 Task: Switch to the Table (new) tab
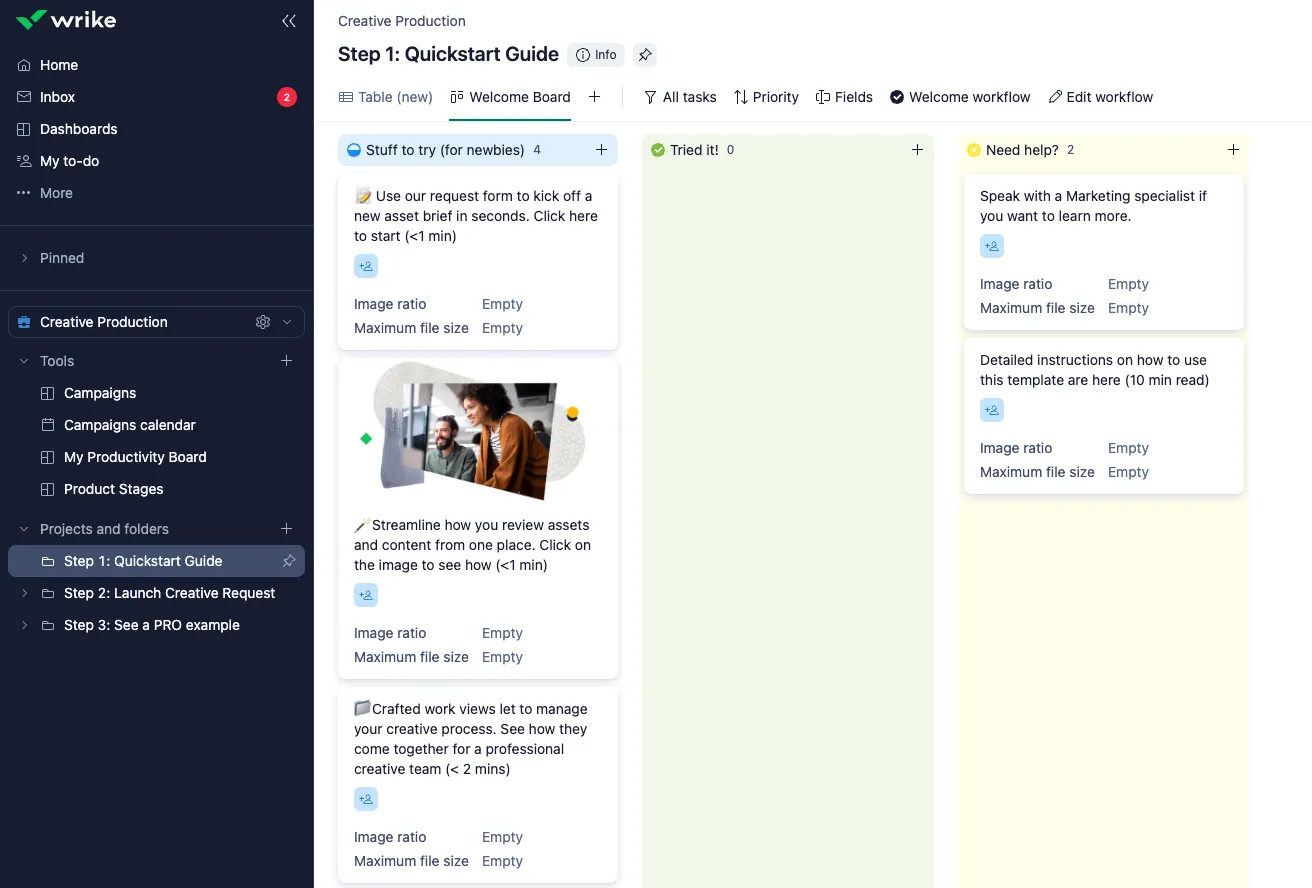386,97
